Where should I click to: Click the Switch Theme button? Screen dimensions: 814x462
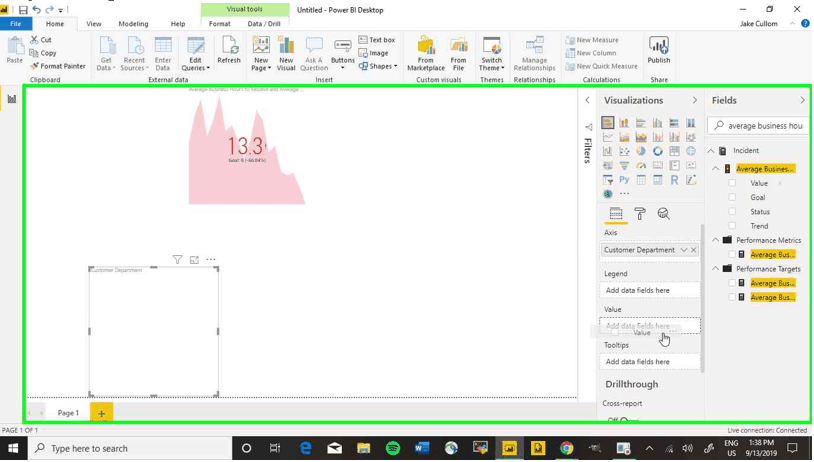(x=492, y=54)
